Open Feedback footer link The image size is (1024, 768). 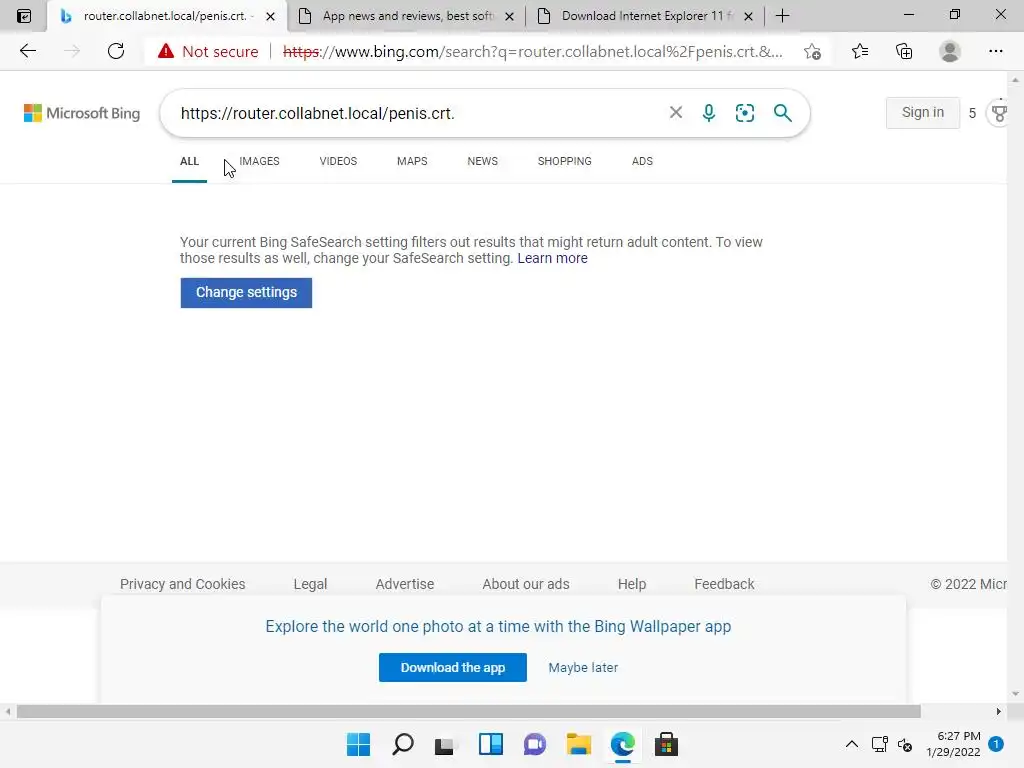[x=724, y=584]
